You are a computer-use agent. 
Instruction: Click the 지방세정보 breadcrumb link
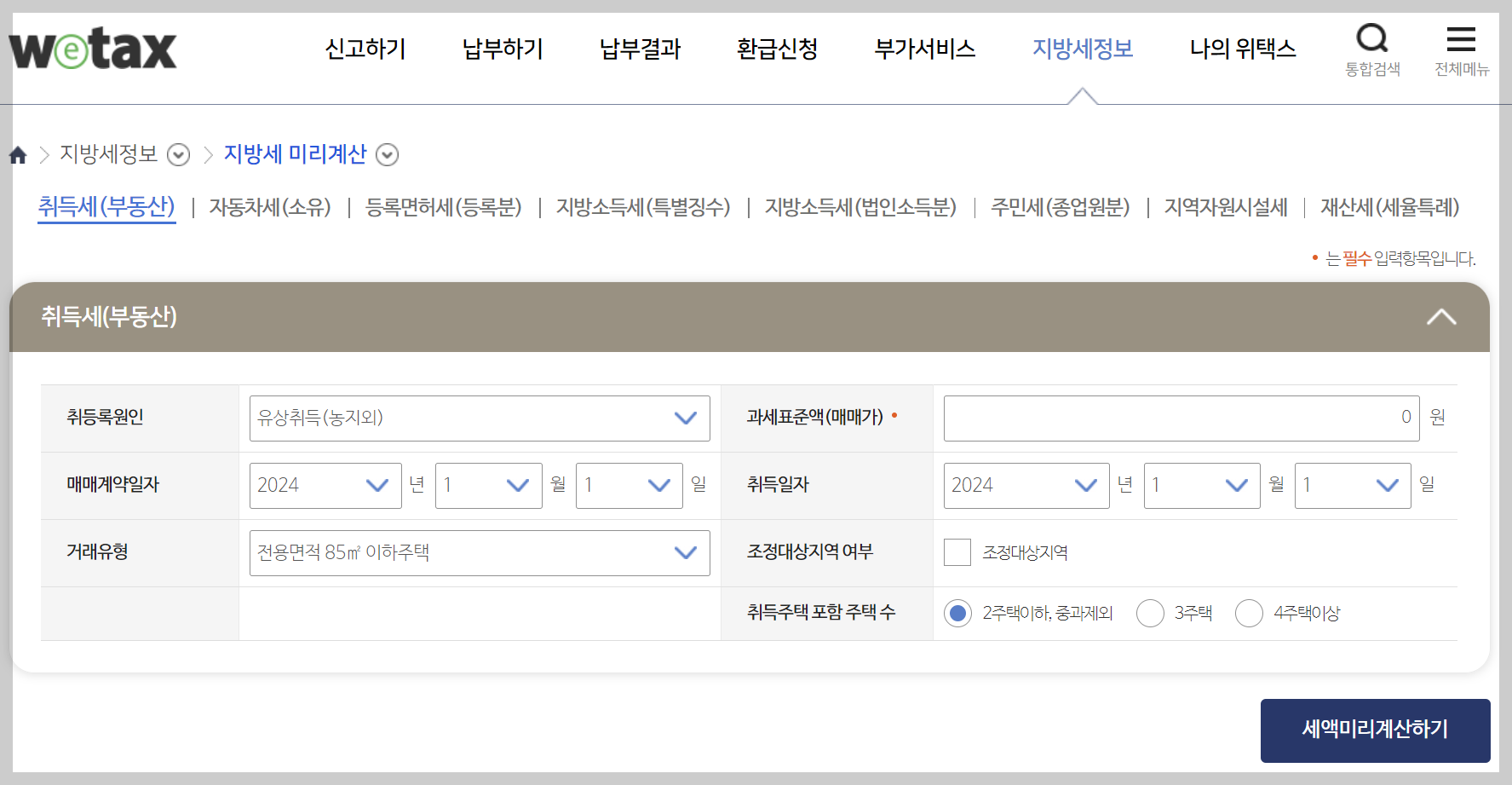[109, 154]
